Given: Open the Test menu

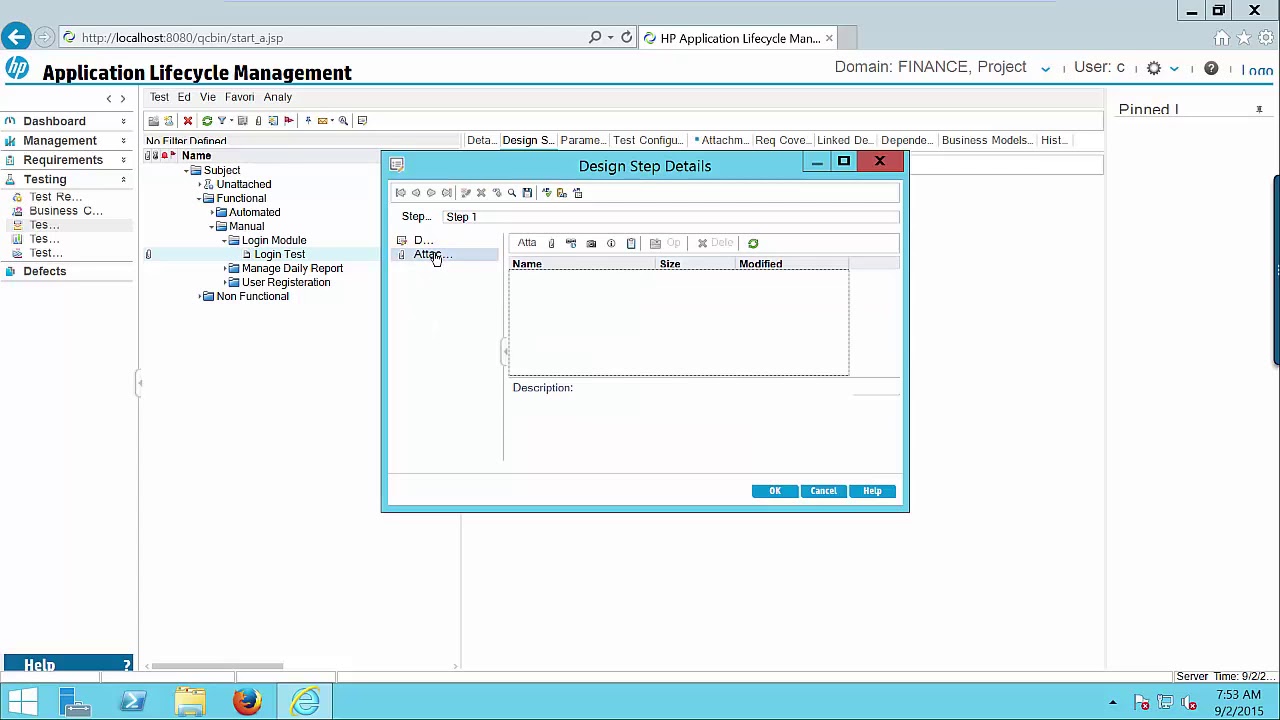Looking at the screenshot, I should [159, 97].
